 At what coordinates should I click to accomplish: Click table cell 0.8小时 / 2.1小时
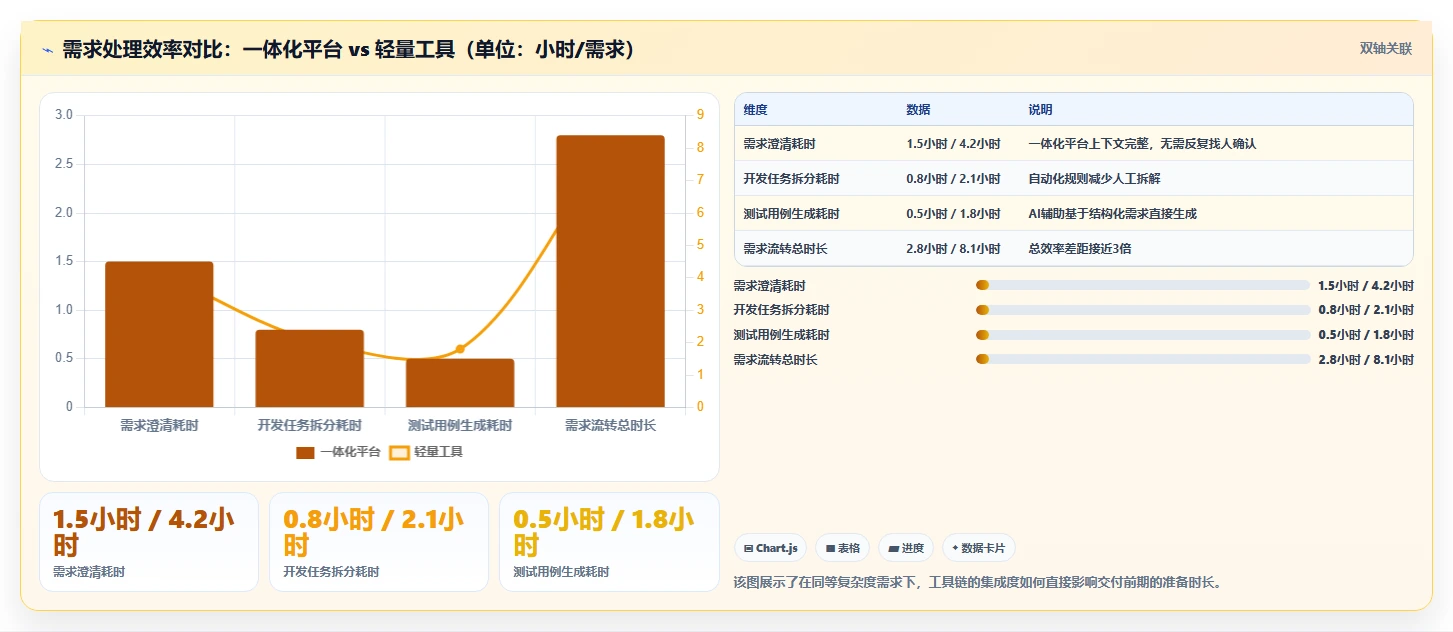953,179
